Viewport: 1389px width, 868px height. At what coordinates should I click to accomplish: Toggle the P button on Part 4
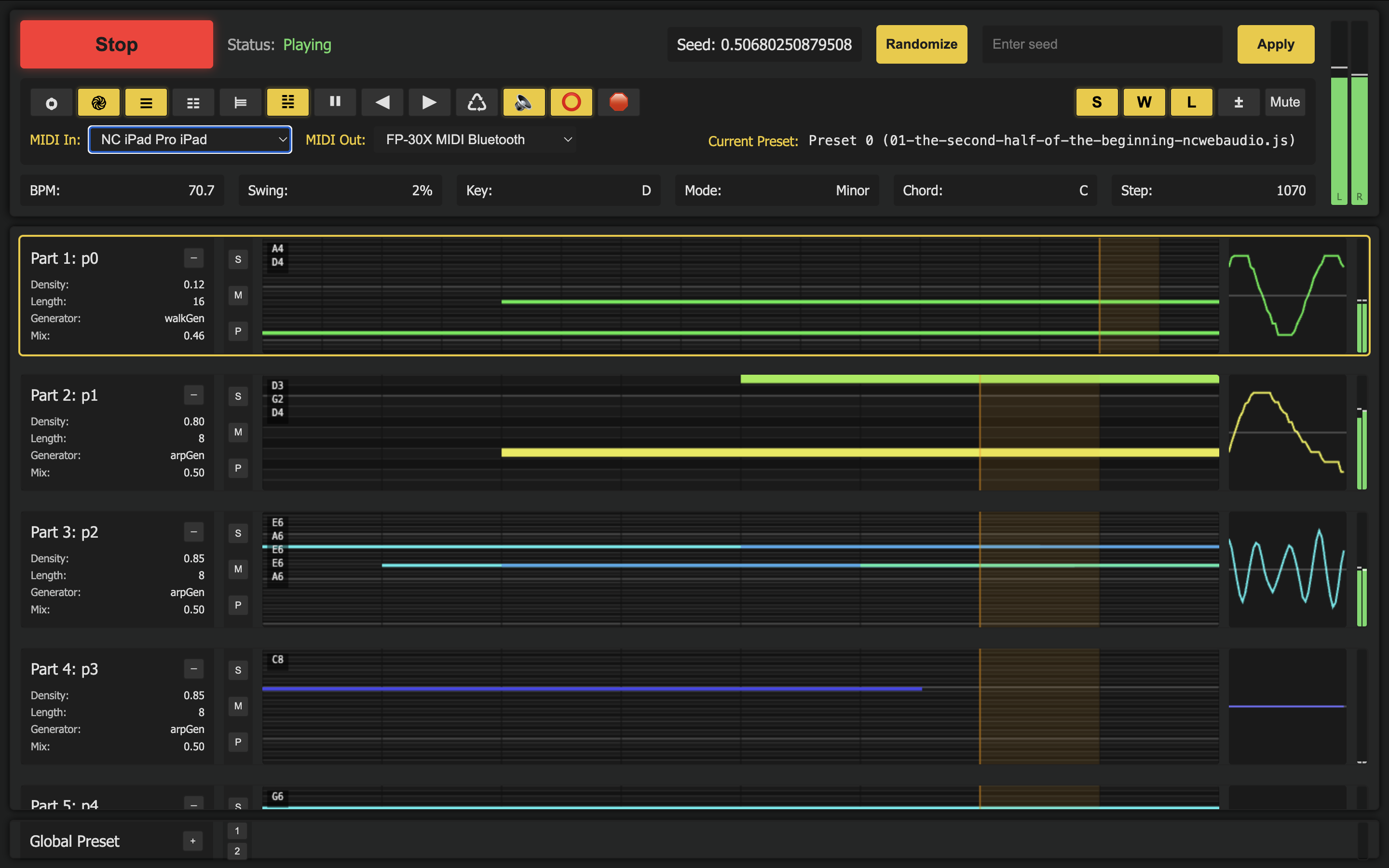tap(238, 742)
